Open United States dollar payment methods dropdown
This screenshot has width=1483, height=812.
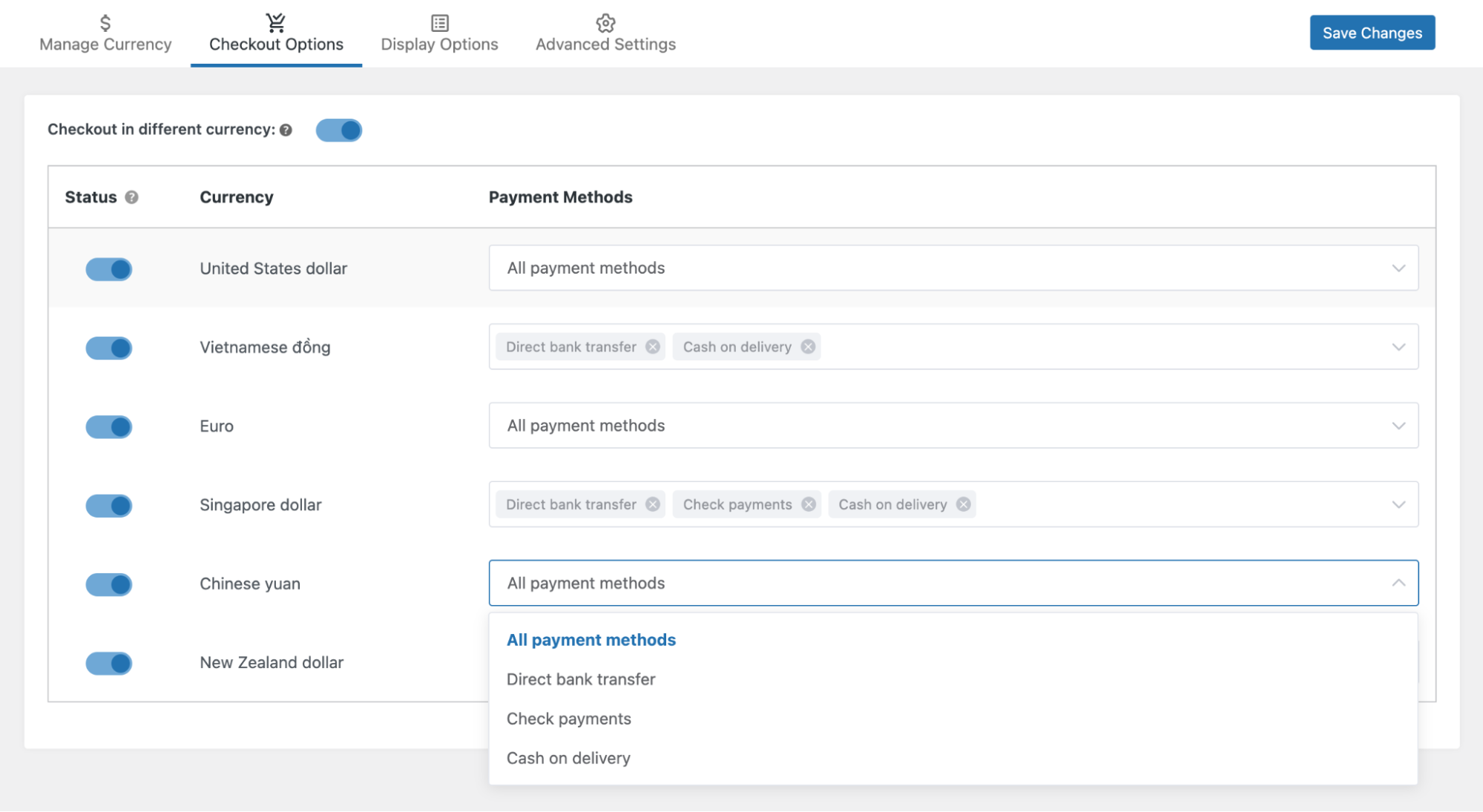[1398, 268]
